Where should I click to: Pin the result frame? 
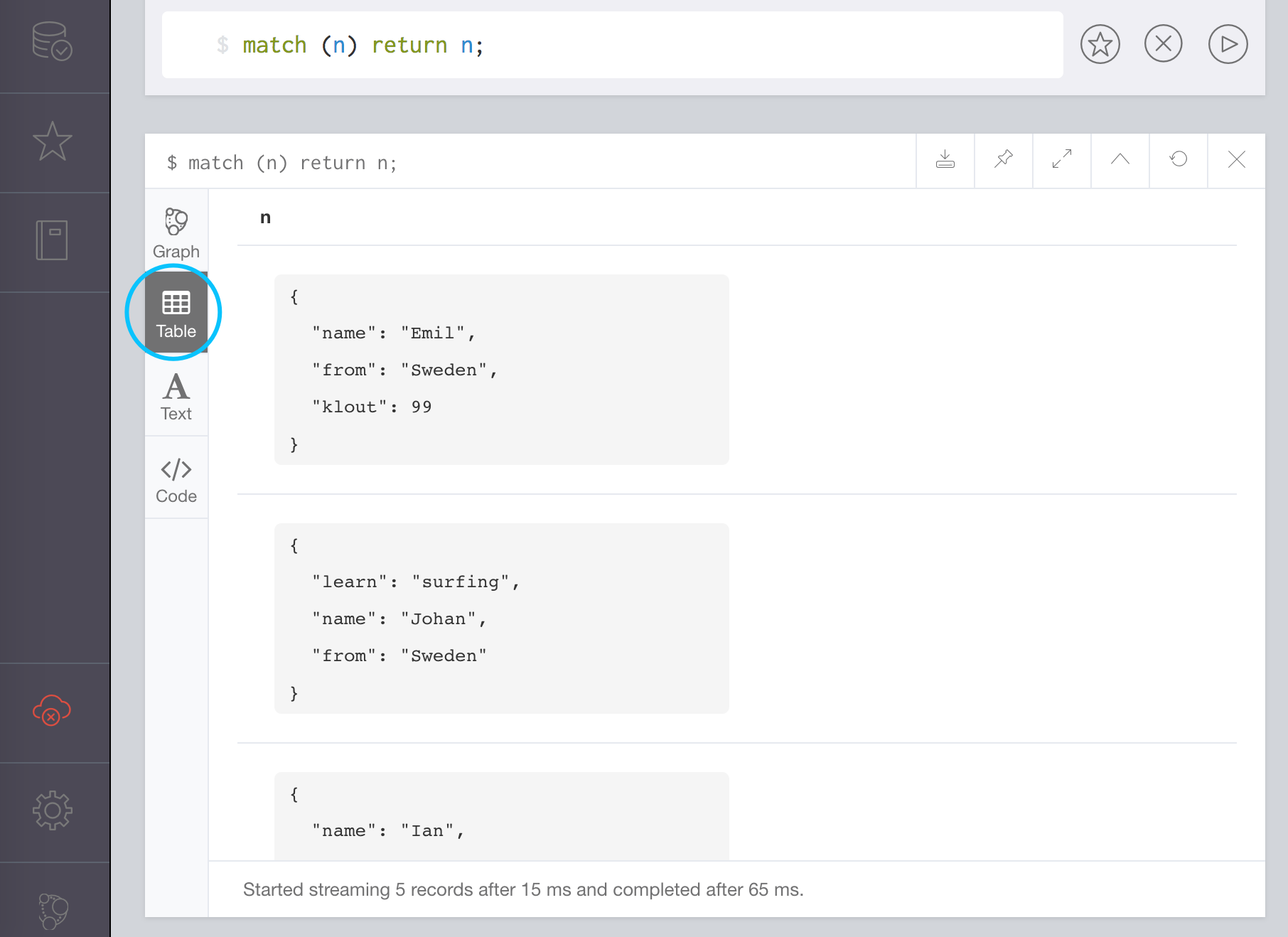(1004, 160)
